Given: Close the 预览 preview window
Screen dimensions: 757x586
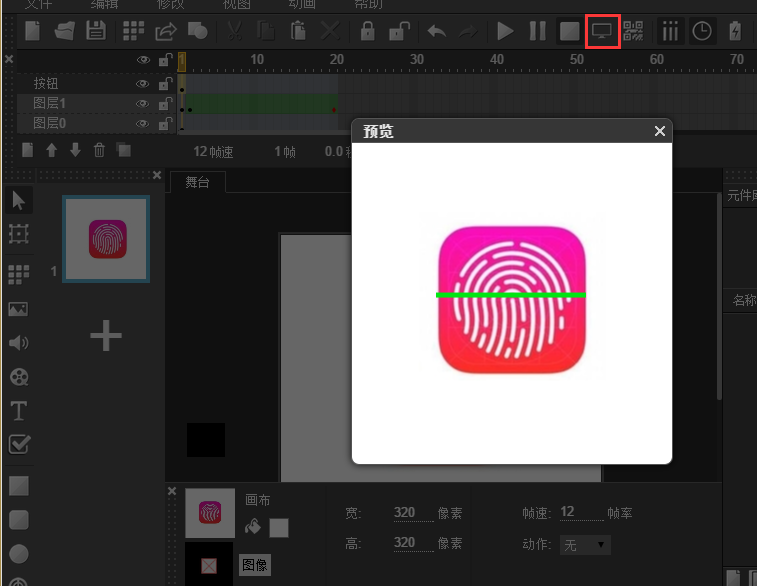Looking at the screenshot, I should (x=659, y=131).
